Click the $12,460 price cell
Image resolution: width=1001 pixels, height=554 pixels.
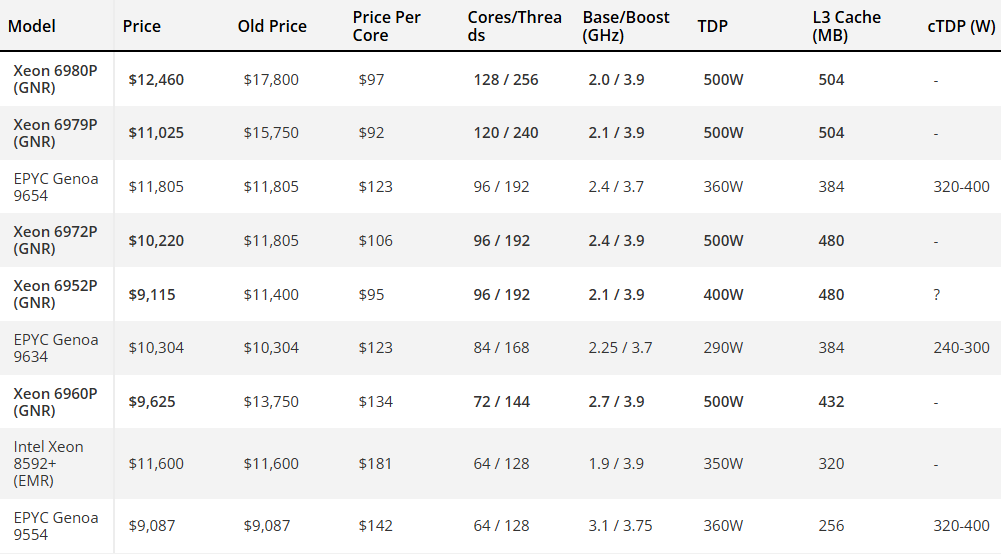tap(156, 80)
